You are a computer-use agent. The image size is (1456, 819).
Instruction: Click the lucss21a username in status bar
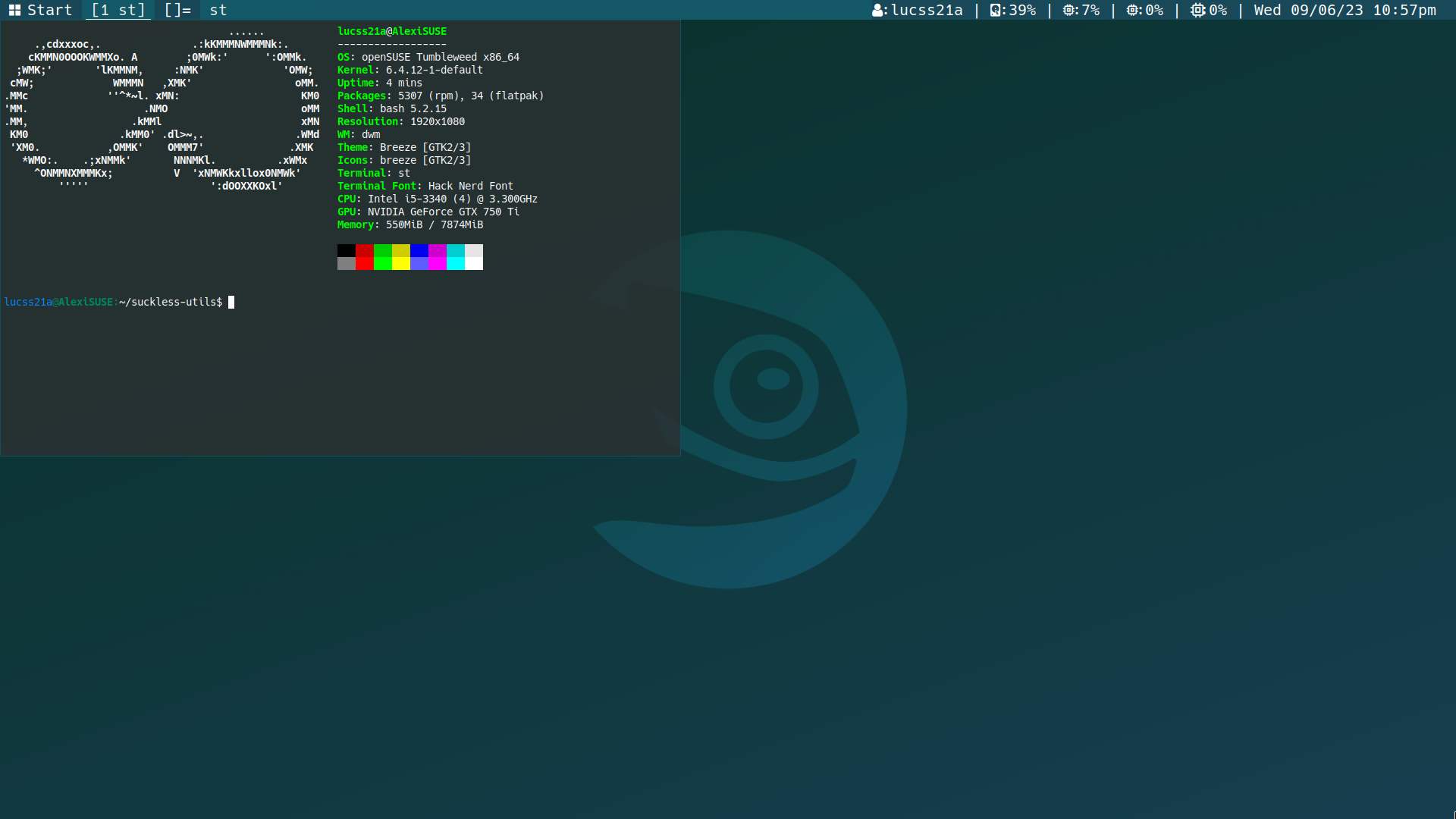(x=927, y=10)
